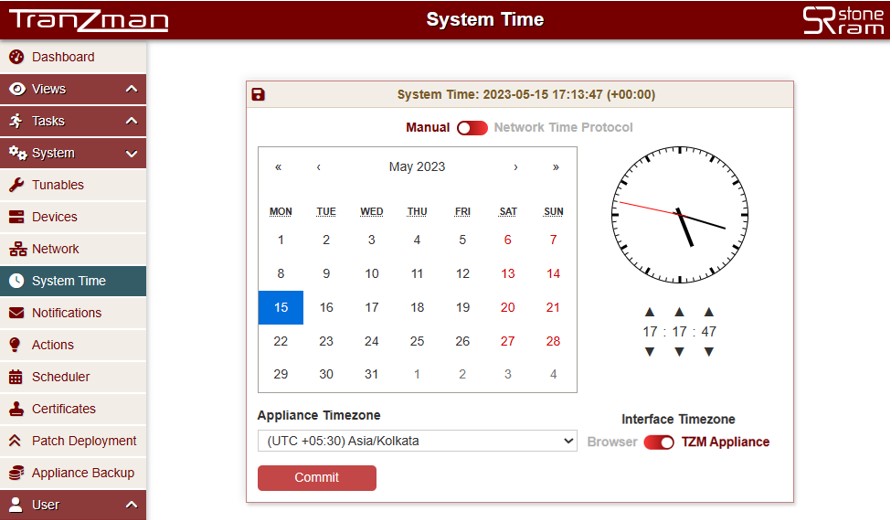The height and width of the screenshot is (520, 892).
Task: Toggle Browser / TZM Appliance timezone switch
Action: pos(659,442)
